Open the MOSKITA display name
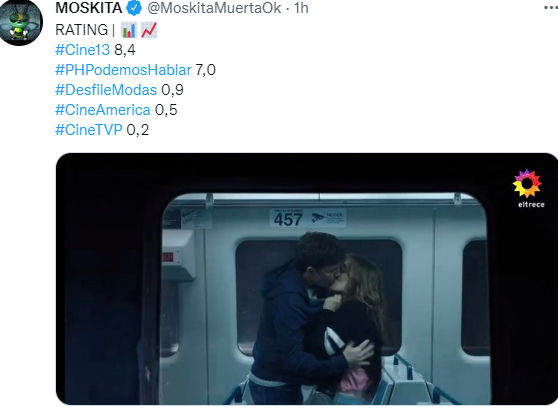 89,8
